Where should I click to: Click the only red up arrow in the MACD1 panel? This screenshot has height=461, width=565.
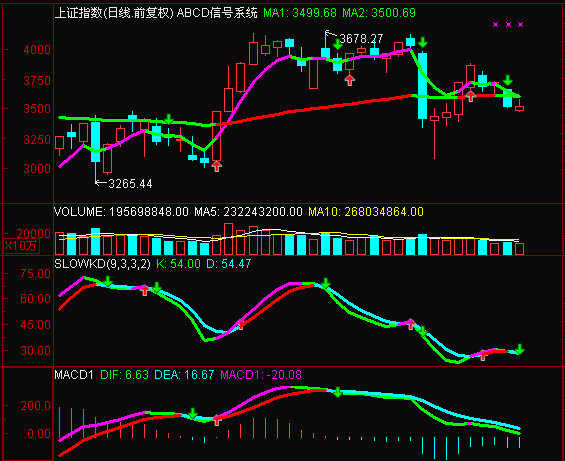[216, 420]
